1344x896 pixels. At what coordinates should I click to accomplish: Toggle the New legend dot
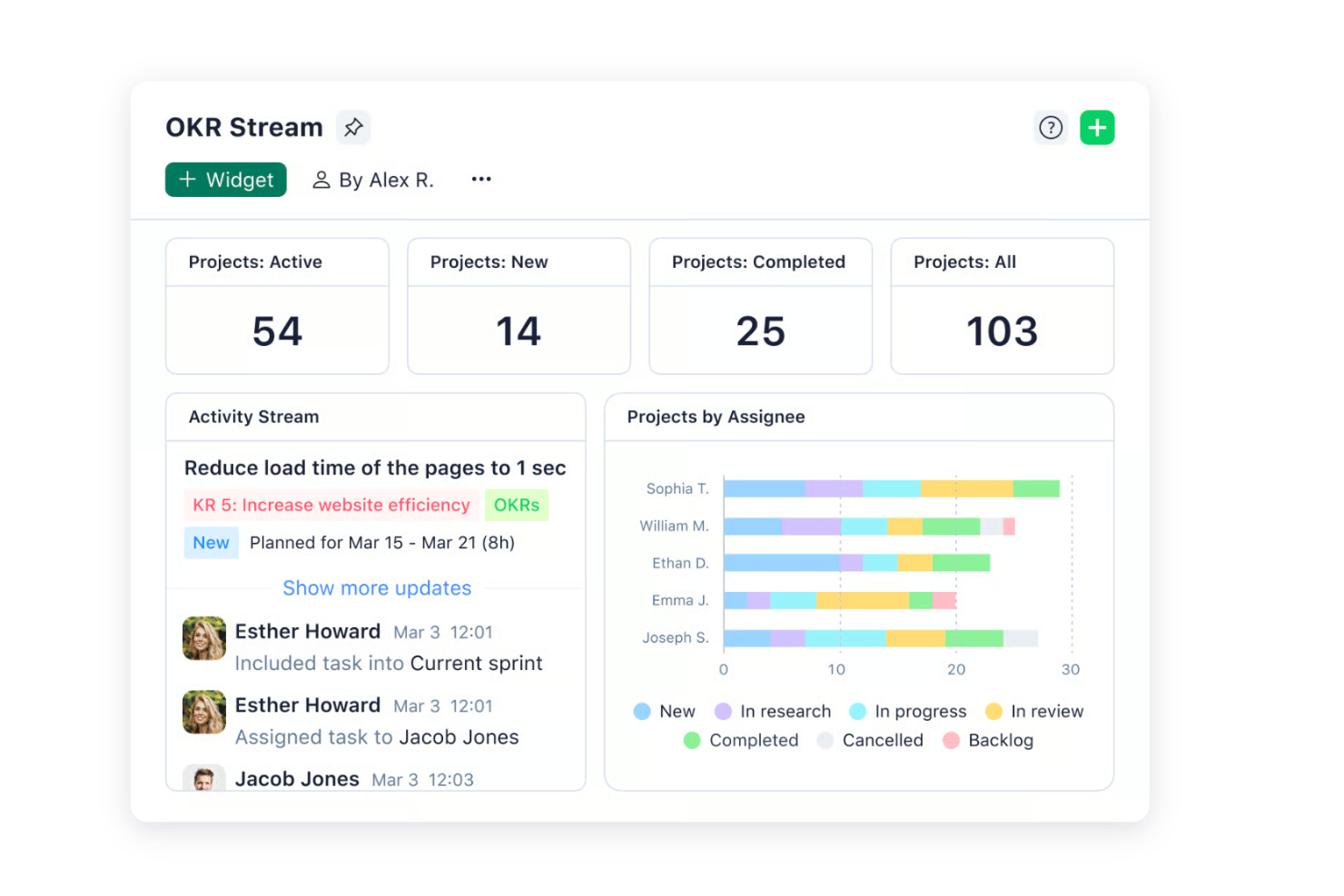tap(642, 712)
